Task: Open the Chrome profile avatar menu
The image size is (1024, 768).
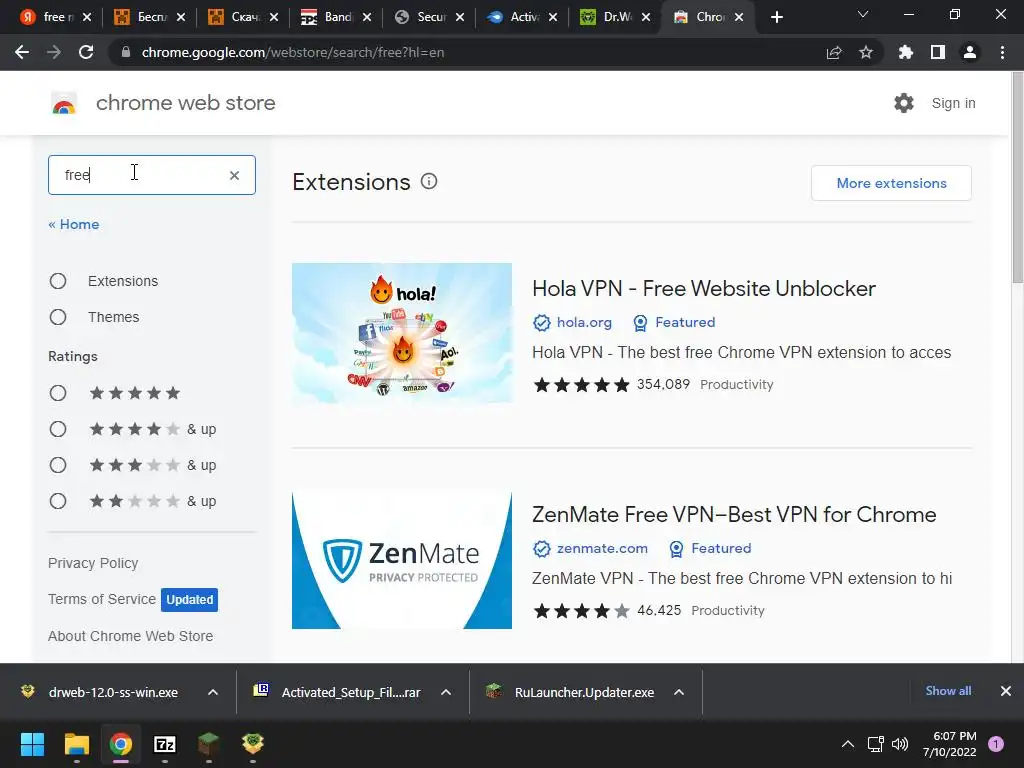Action: click(x=970, y=52)
